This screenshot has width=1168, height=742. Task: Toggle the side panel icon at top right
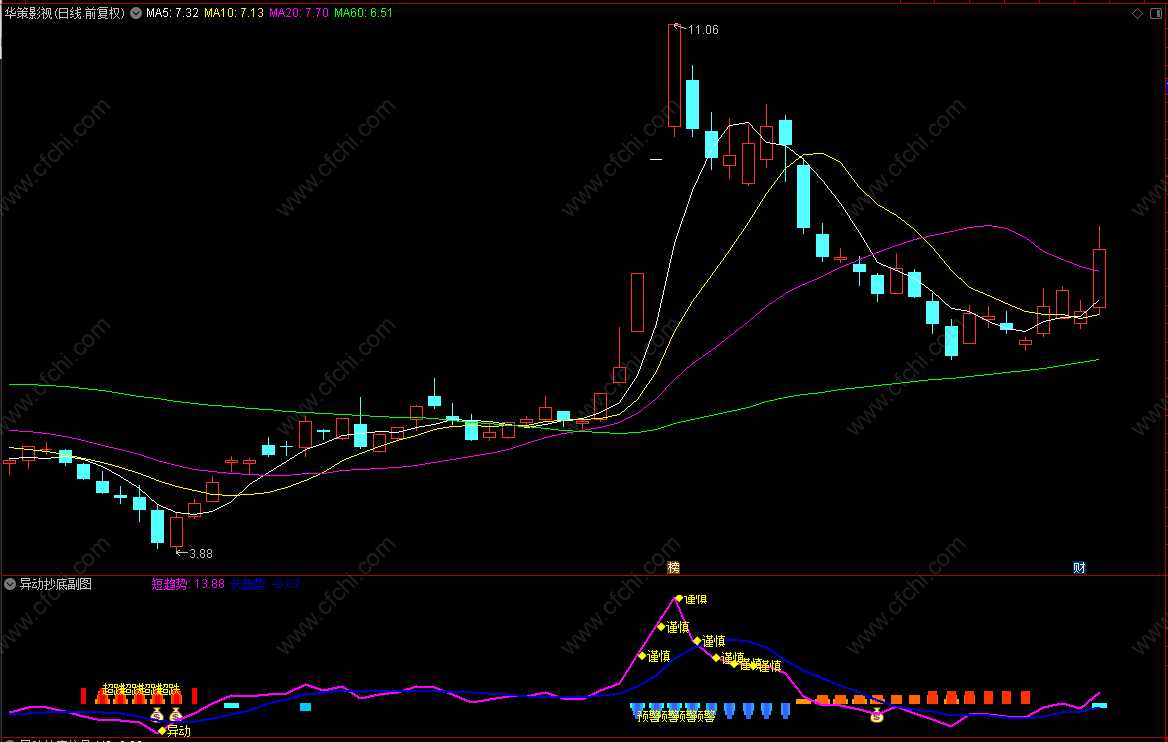(1156, 13)
